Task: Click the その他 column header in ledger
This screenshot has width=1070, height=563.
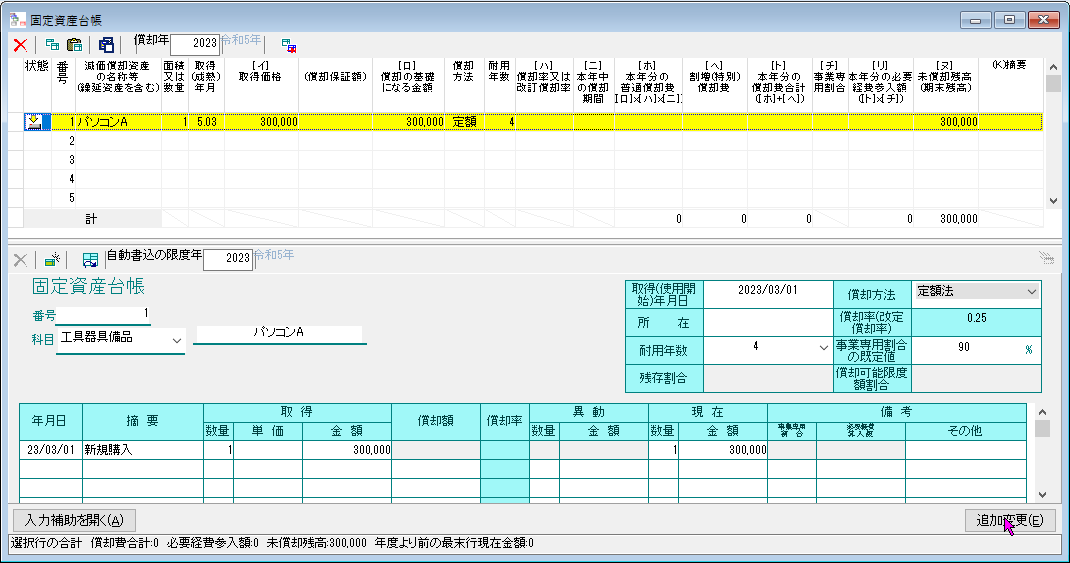Action: [966, 431]
